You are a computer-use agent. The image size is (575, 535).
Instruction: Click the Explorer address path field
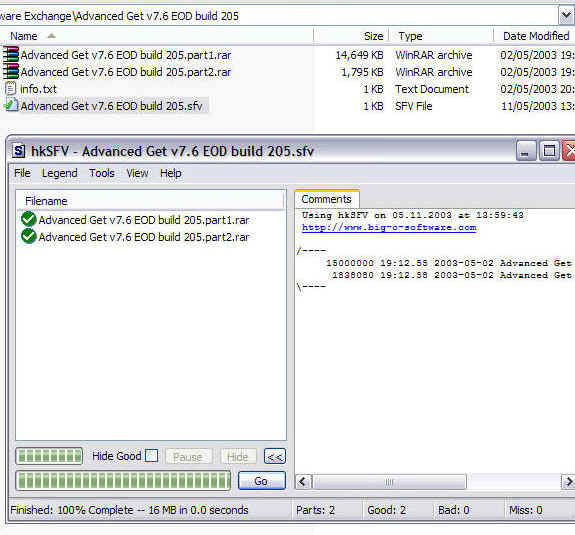(x=279, y=16)
